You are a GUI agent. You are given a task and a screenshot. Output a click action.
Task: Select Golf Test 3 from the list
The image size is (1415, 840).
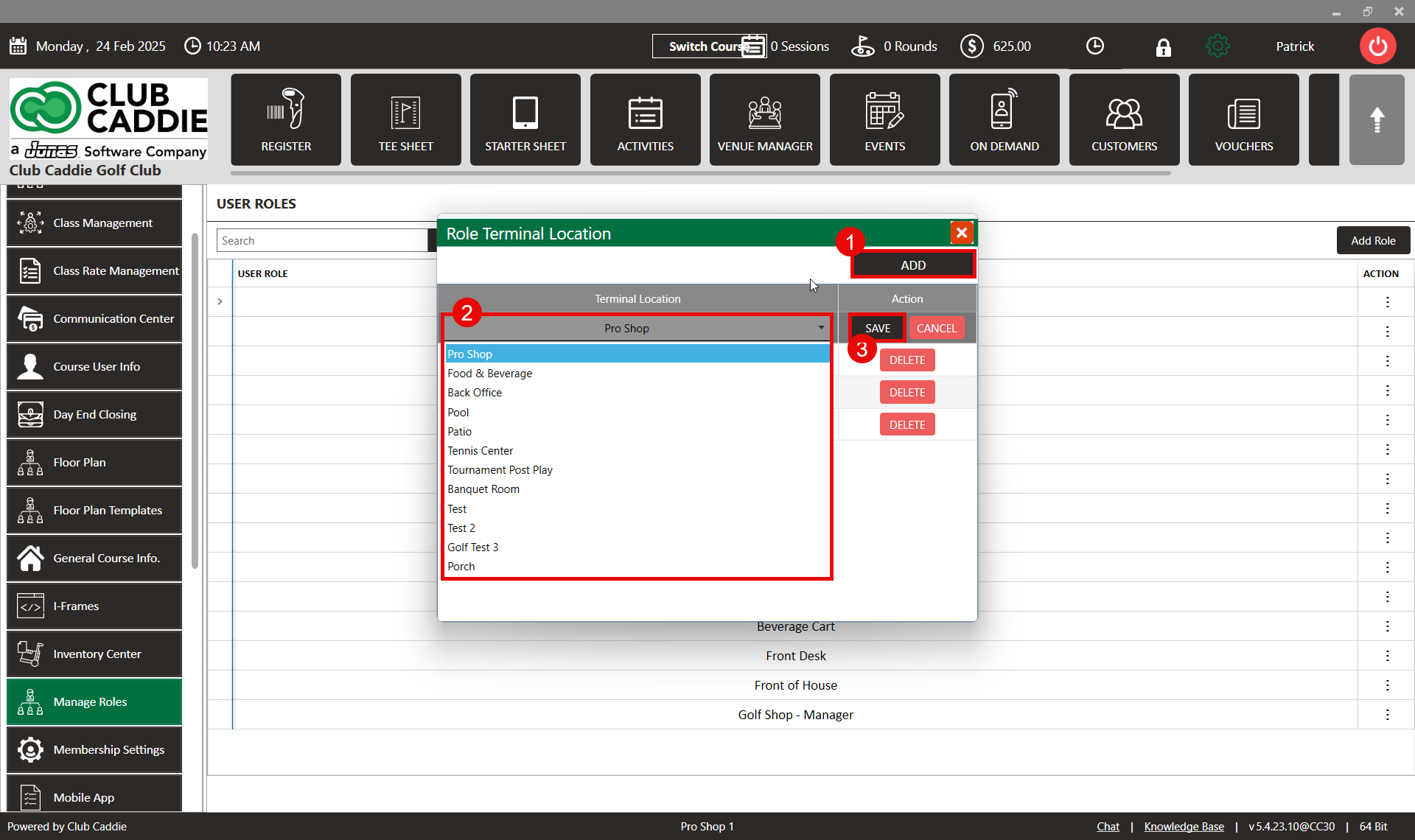coord(637,547)
